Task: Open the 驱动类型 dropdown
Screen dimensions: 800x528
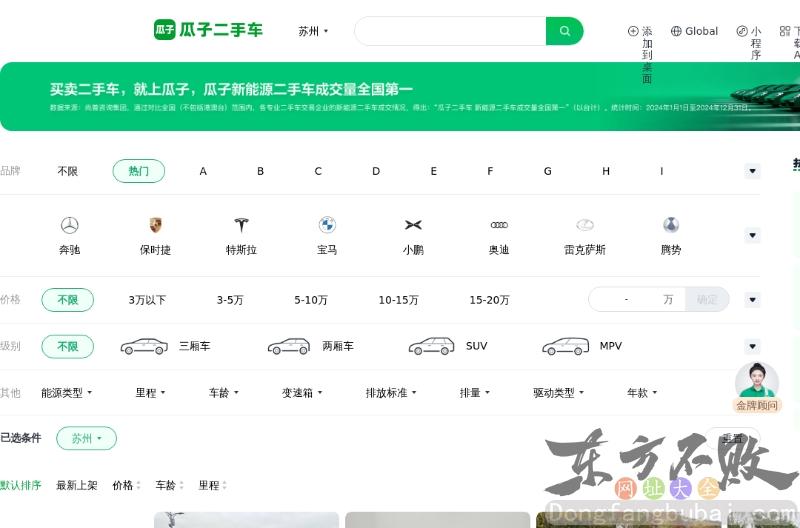Action: pyautogui.click(x=558, y=393)
